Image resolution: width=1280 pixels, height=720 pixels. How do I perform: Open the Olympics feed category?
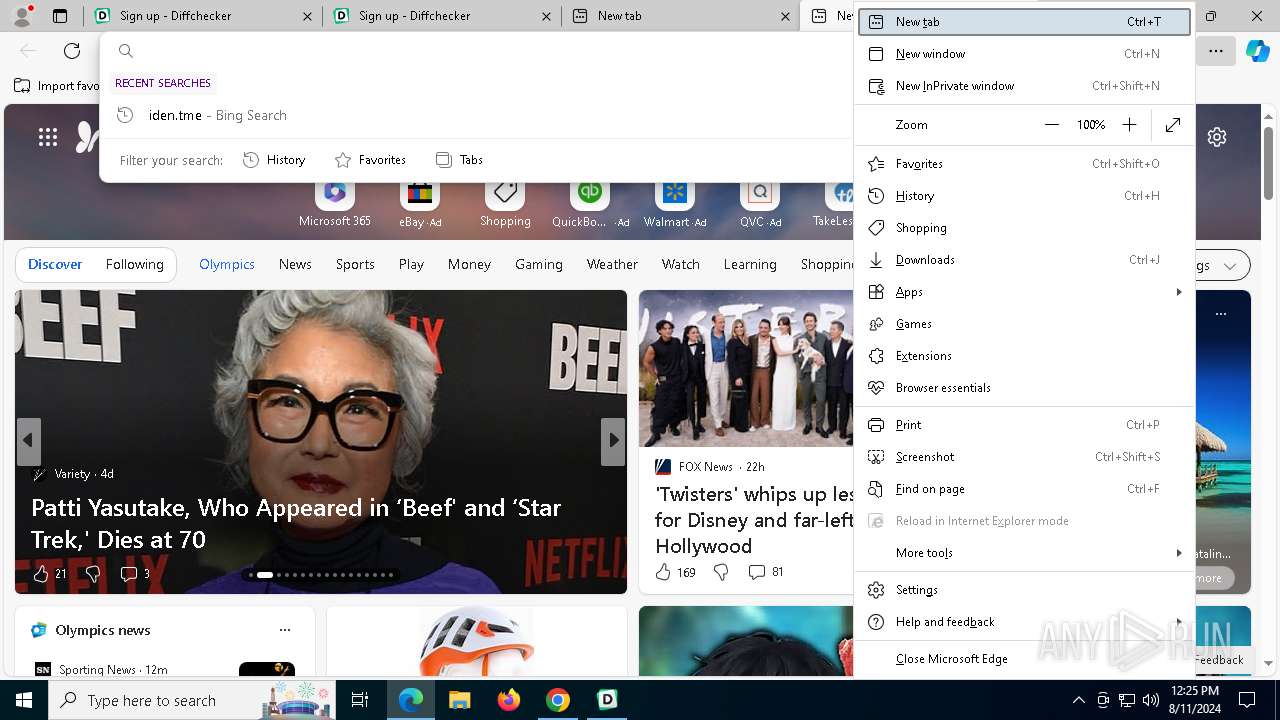227,265
